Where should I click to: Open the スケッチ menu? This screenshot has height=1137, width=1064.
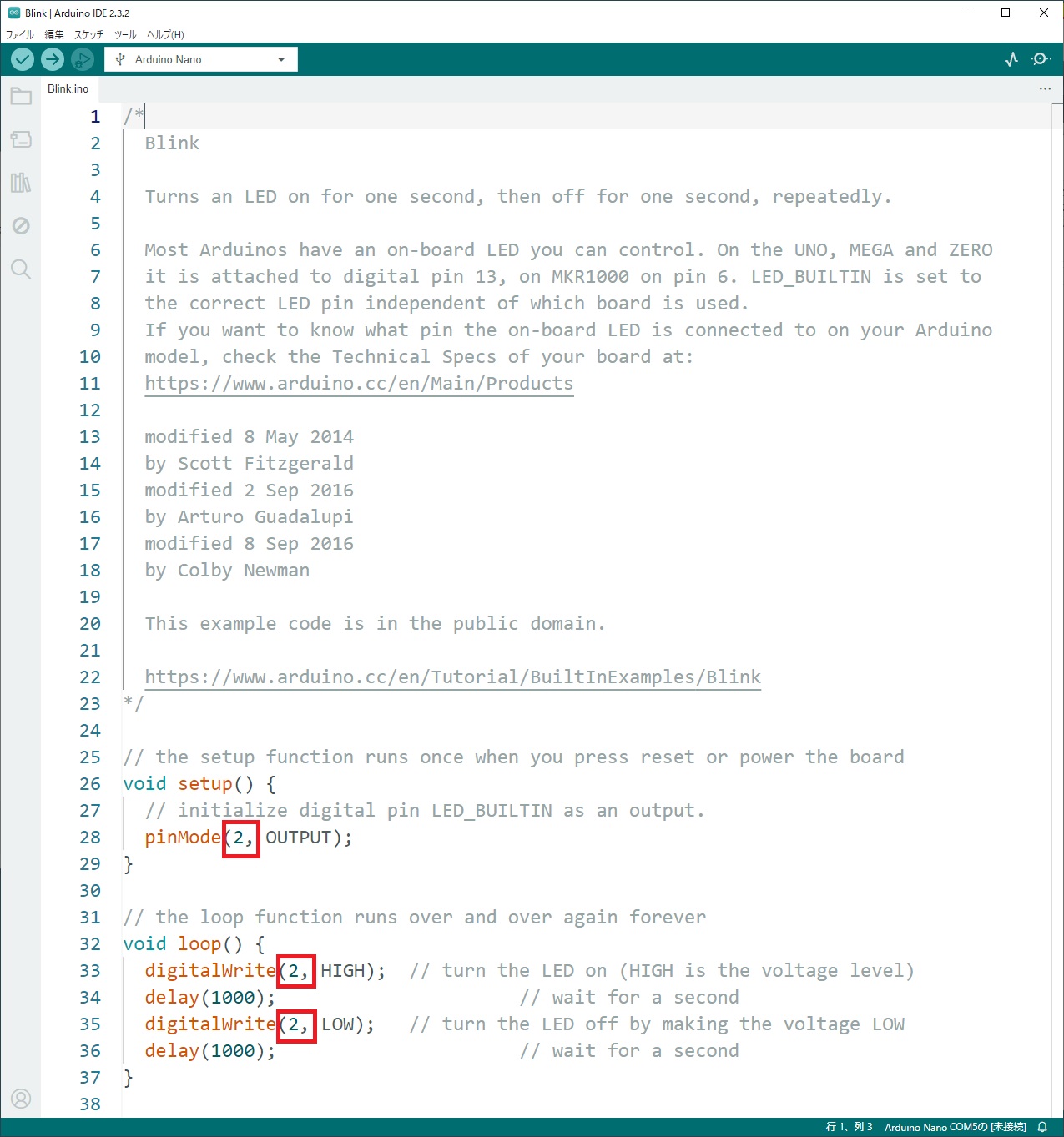[x=89, y=34]
